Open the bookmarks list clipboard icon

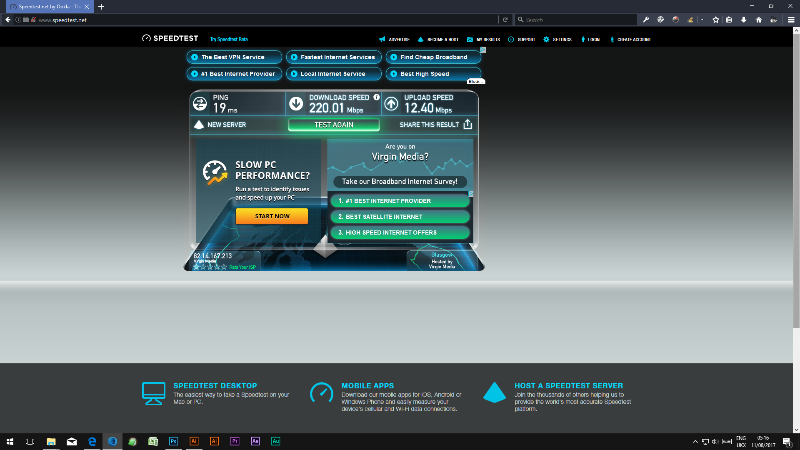729,20
